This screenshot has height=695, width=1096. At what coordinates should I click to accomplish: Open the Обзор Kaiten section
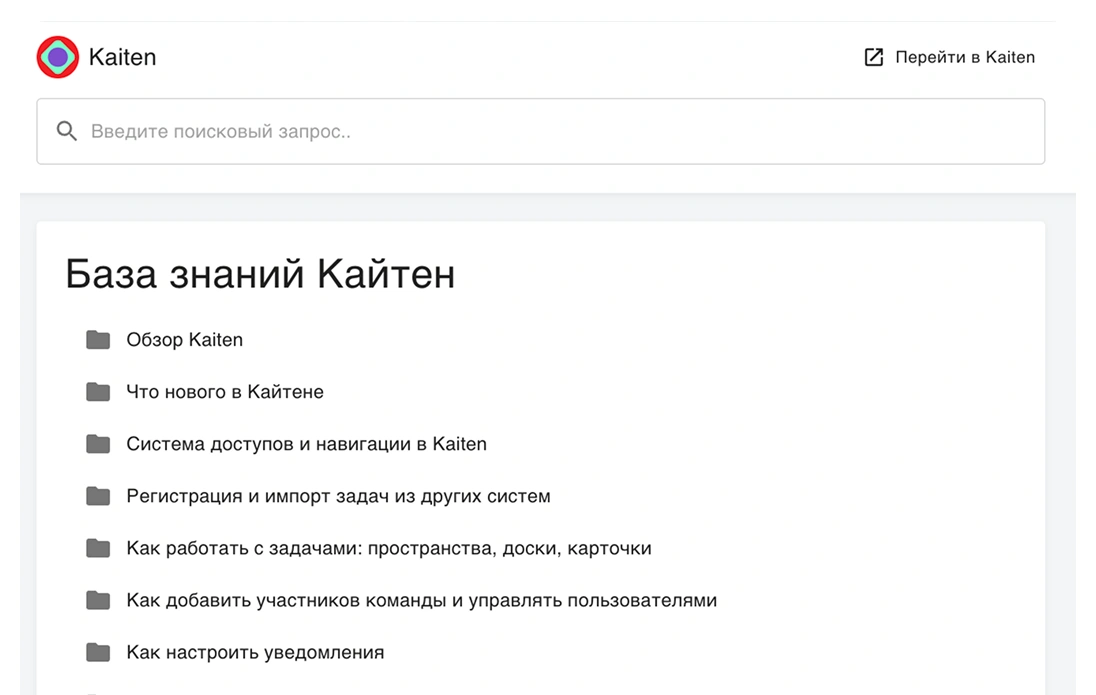tap(184, 339)
